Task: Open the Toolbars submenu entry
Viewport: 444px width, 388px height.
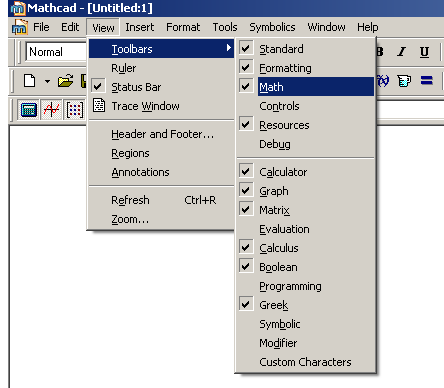Action: pos(161,49)
